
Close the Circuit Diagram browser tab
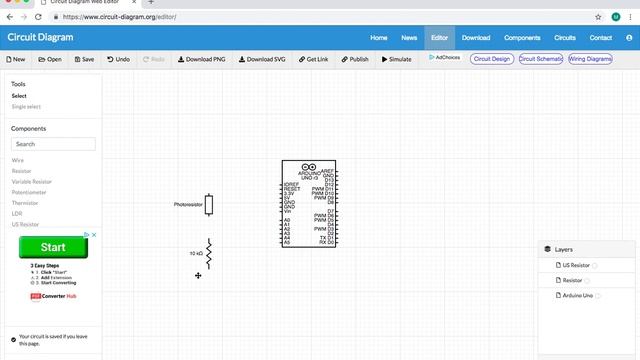[x=134, y=2]
